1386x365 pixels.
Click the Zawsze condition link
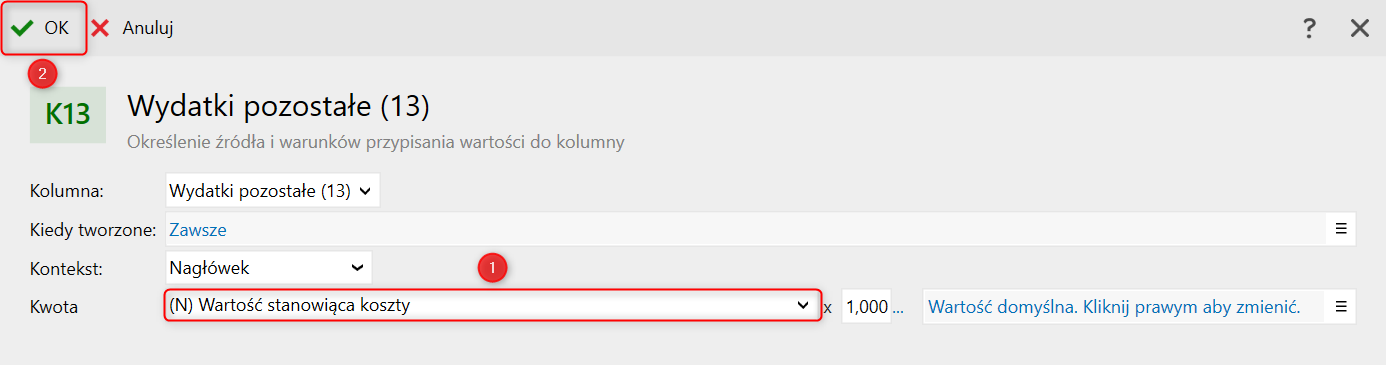pos(198,229)
